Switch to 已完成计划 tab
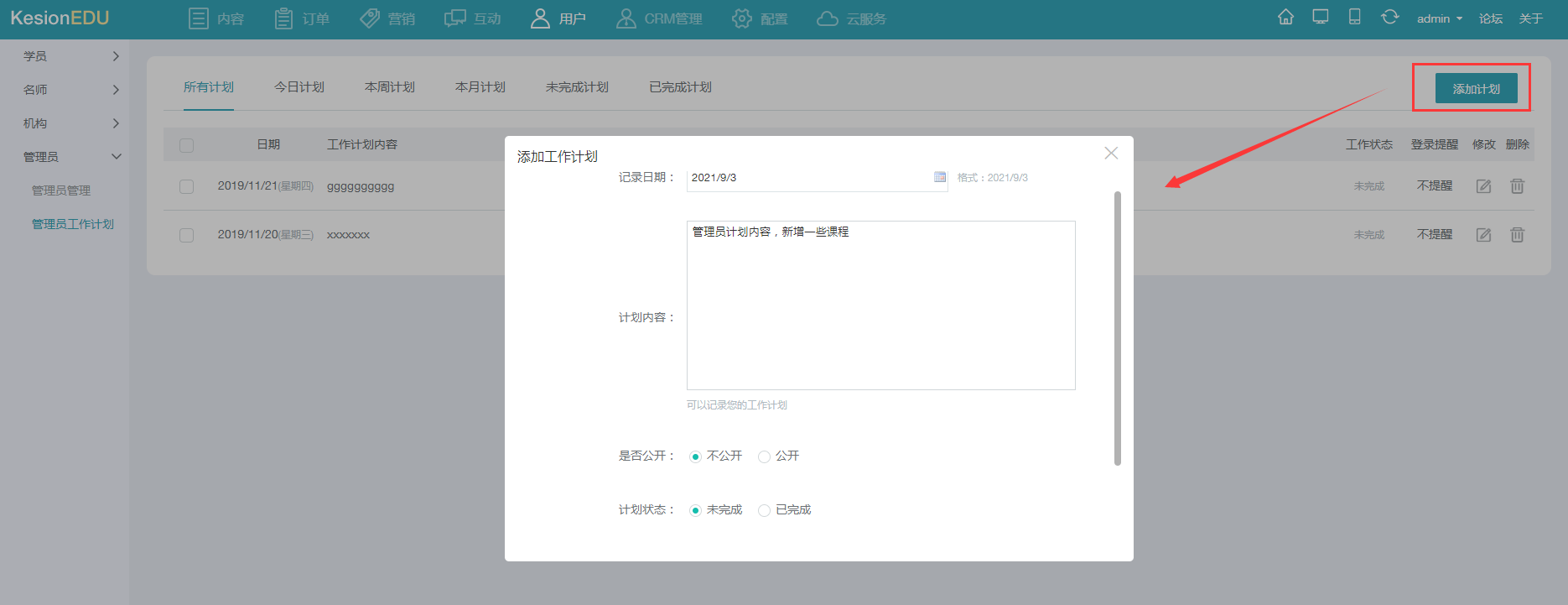The width and height of the screenshot is (1568, 605). (680, 87)
